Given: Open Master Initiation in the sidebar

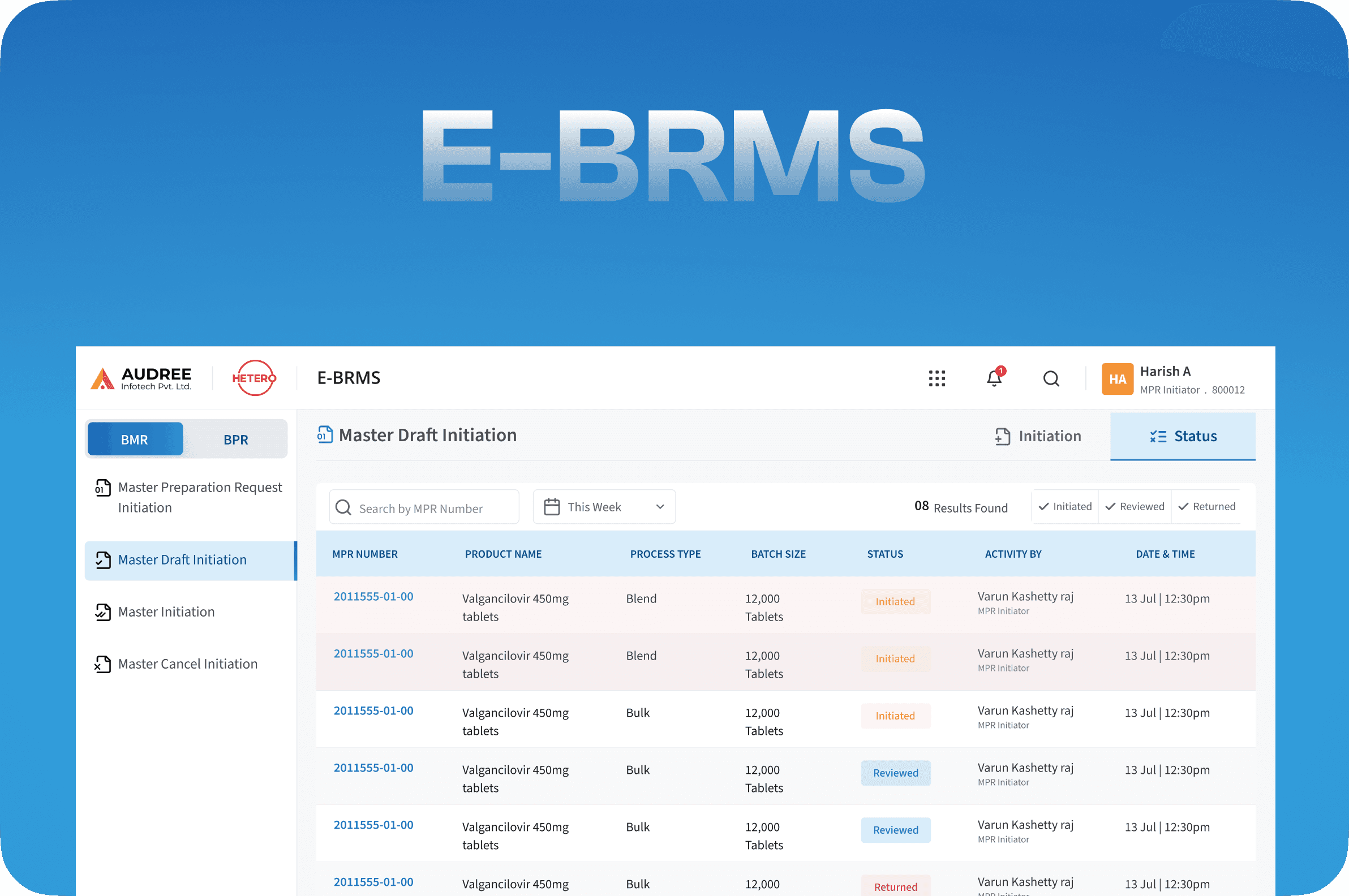Looking at the screenshot, I should click(x=166, y=612).
